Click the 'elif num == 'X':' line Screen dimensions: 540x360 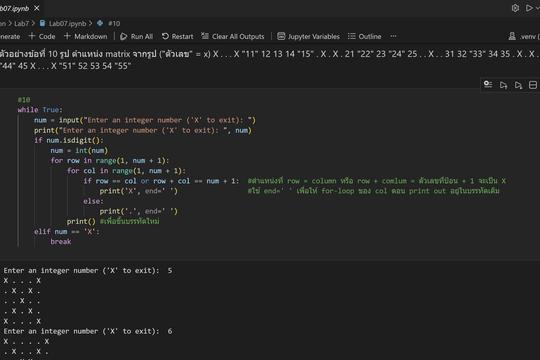pos(66,232)
